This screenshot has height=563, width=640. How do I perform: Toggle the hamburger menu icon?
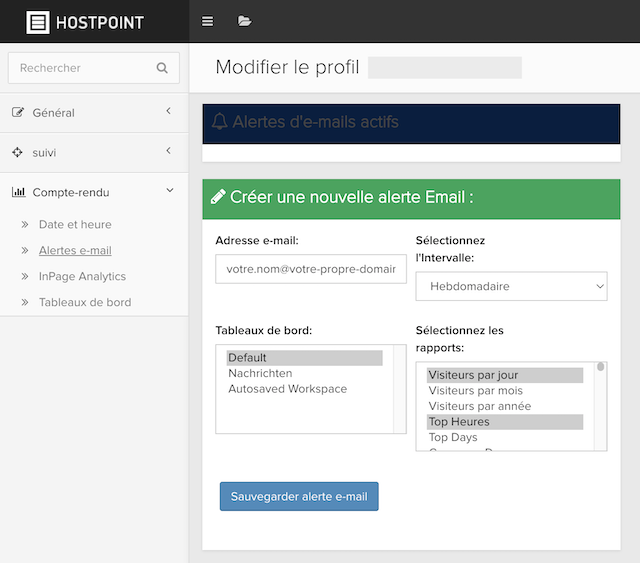(x=207, y=21)
